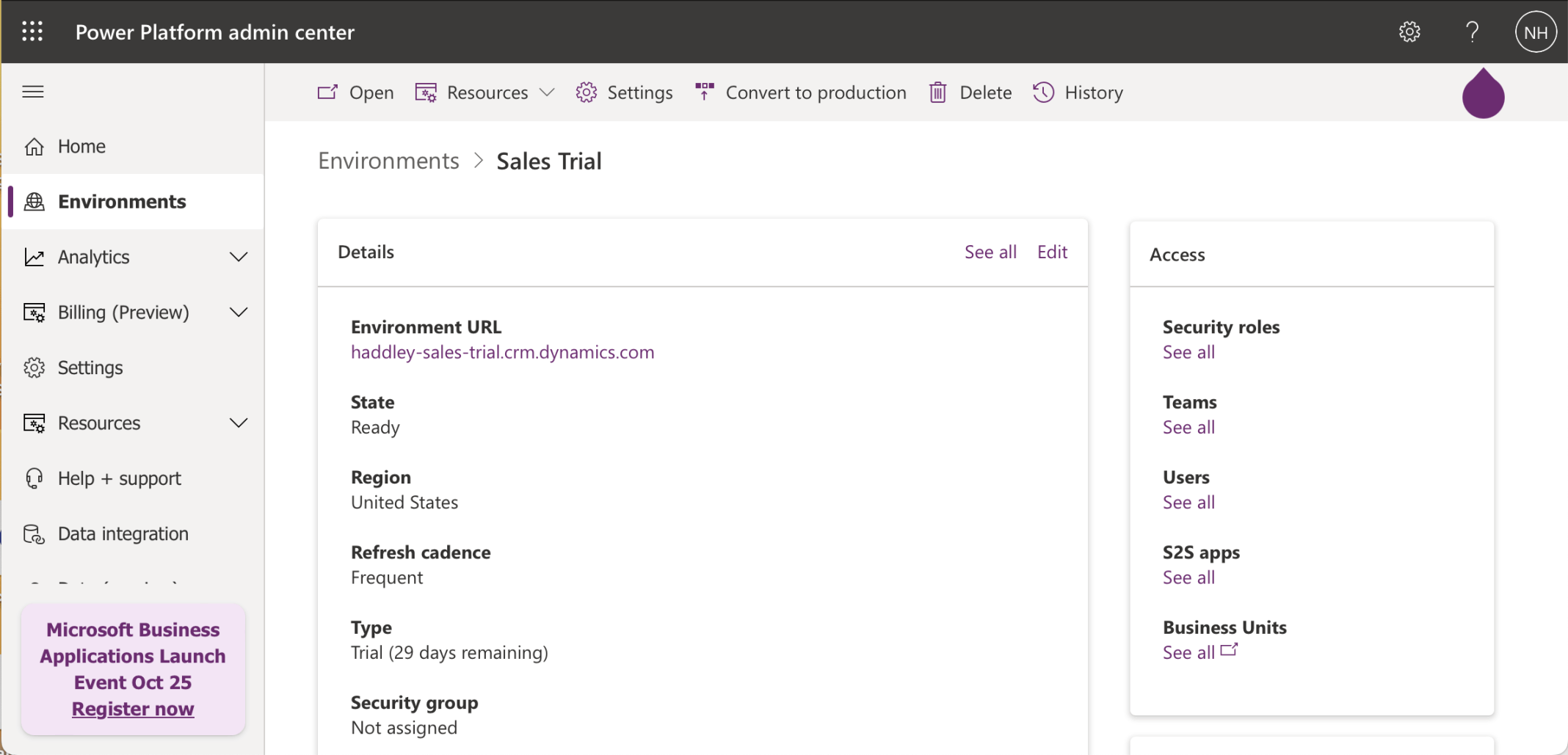View environment History
This screenshot has height=755, width=1568.
coord(1078,92)
